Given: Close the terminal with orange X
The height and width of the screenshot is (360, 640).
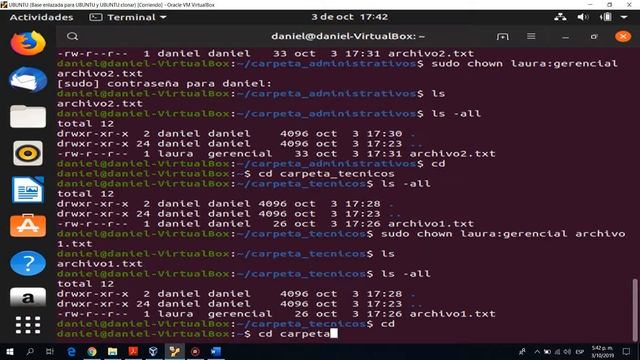Looking at the screenshot, I should (623, 36).
